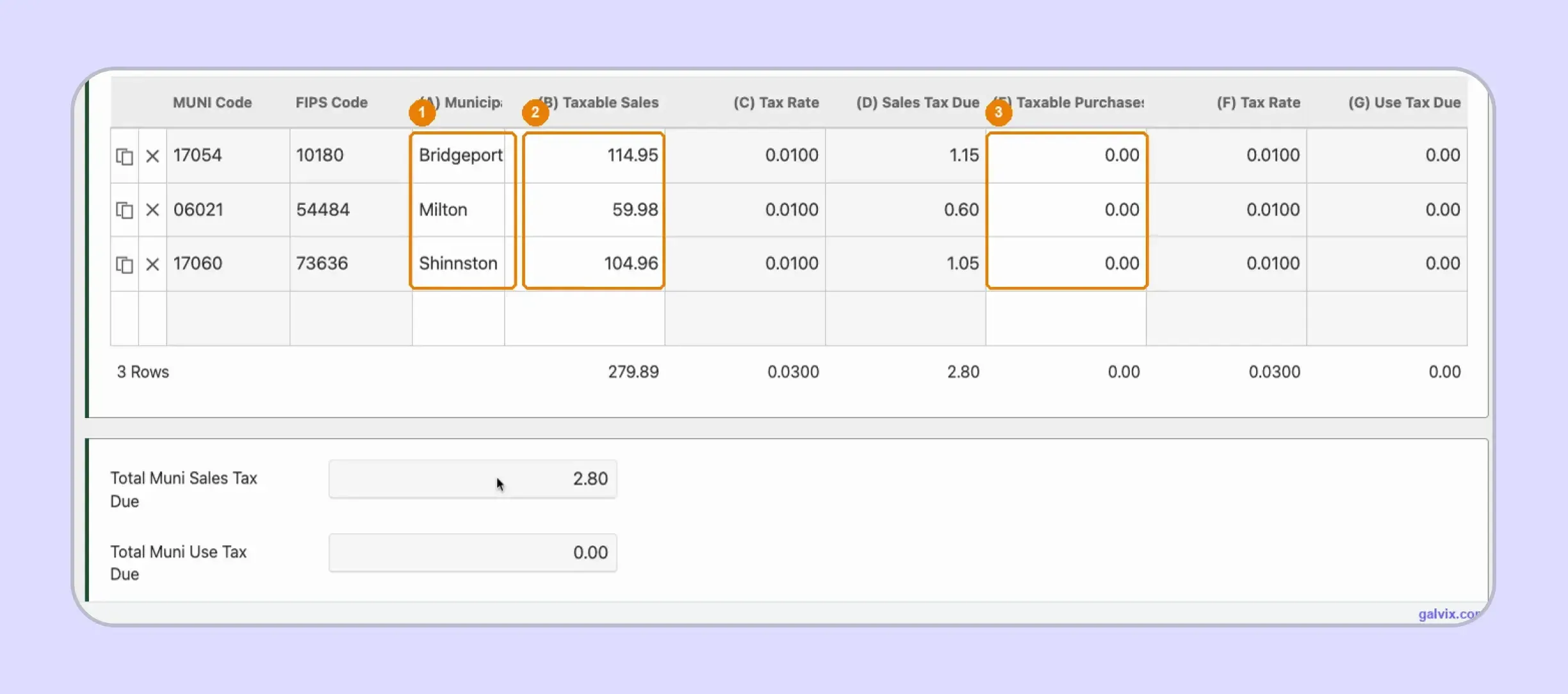1568x694 pixels.
Task: Delete the Shinnston row with the X icon
Action: pyautogui.click(x=152, y=264)
